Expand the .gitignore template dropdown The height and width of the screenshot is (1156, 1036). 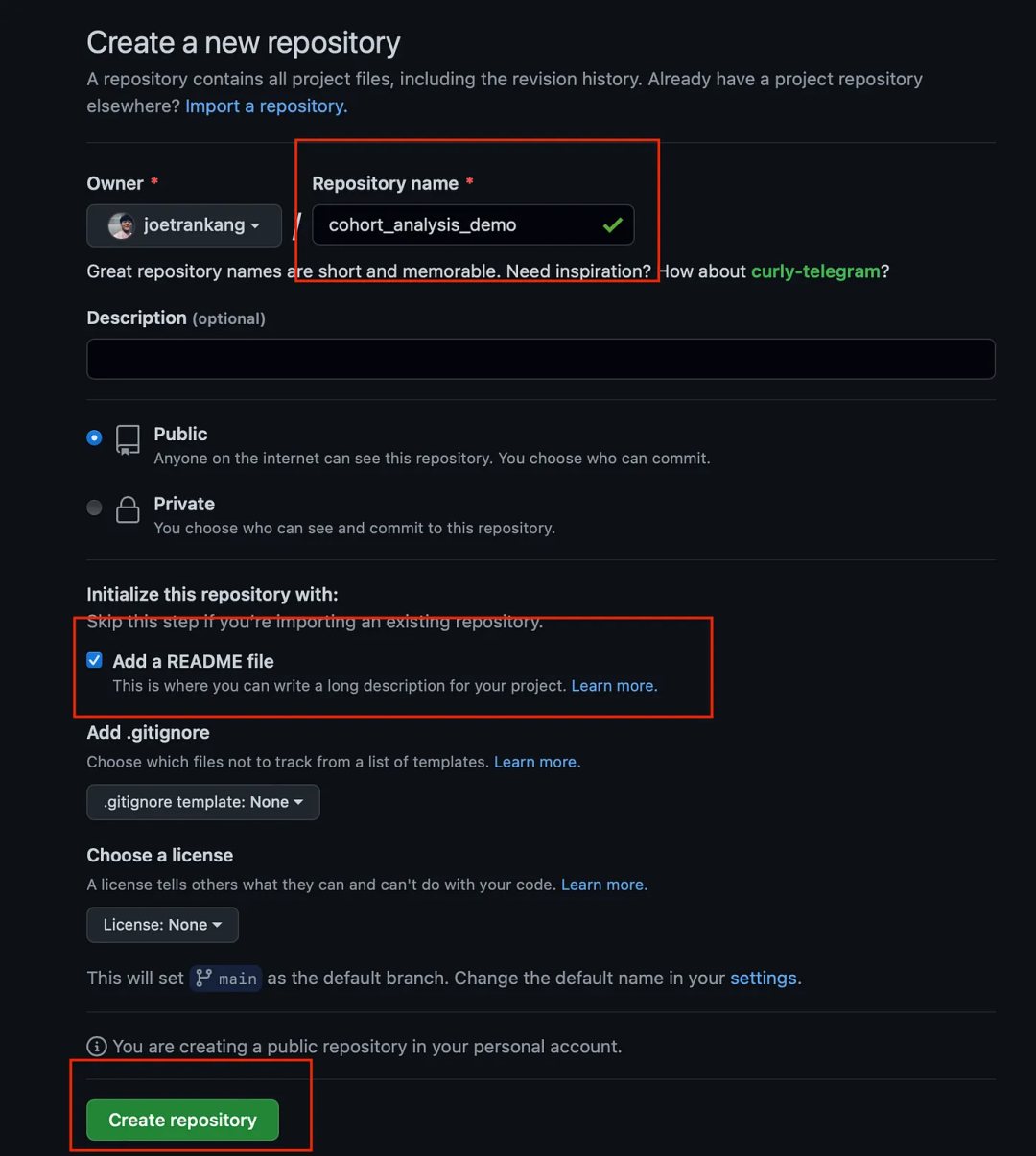[202, 802]
